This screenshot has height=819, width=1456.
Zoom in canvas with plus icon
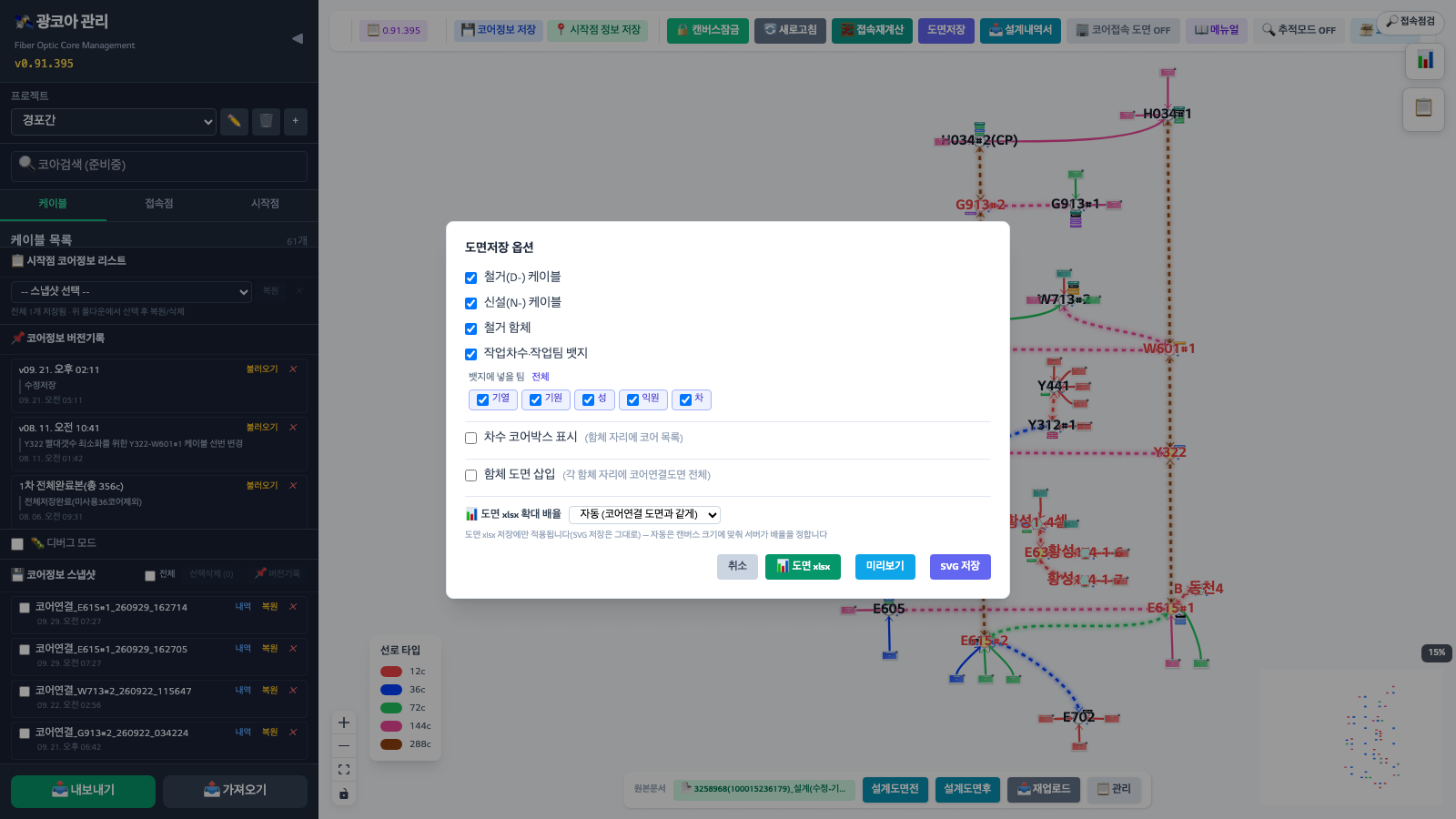click(x=344, y=723)
